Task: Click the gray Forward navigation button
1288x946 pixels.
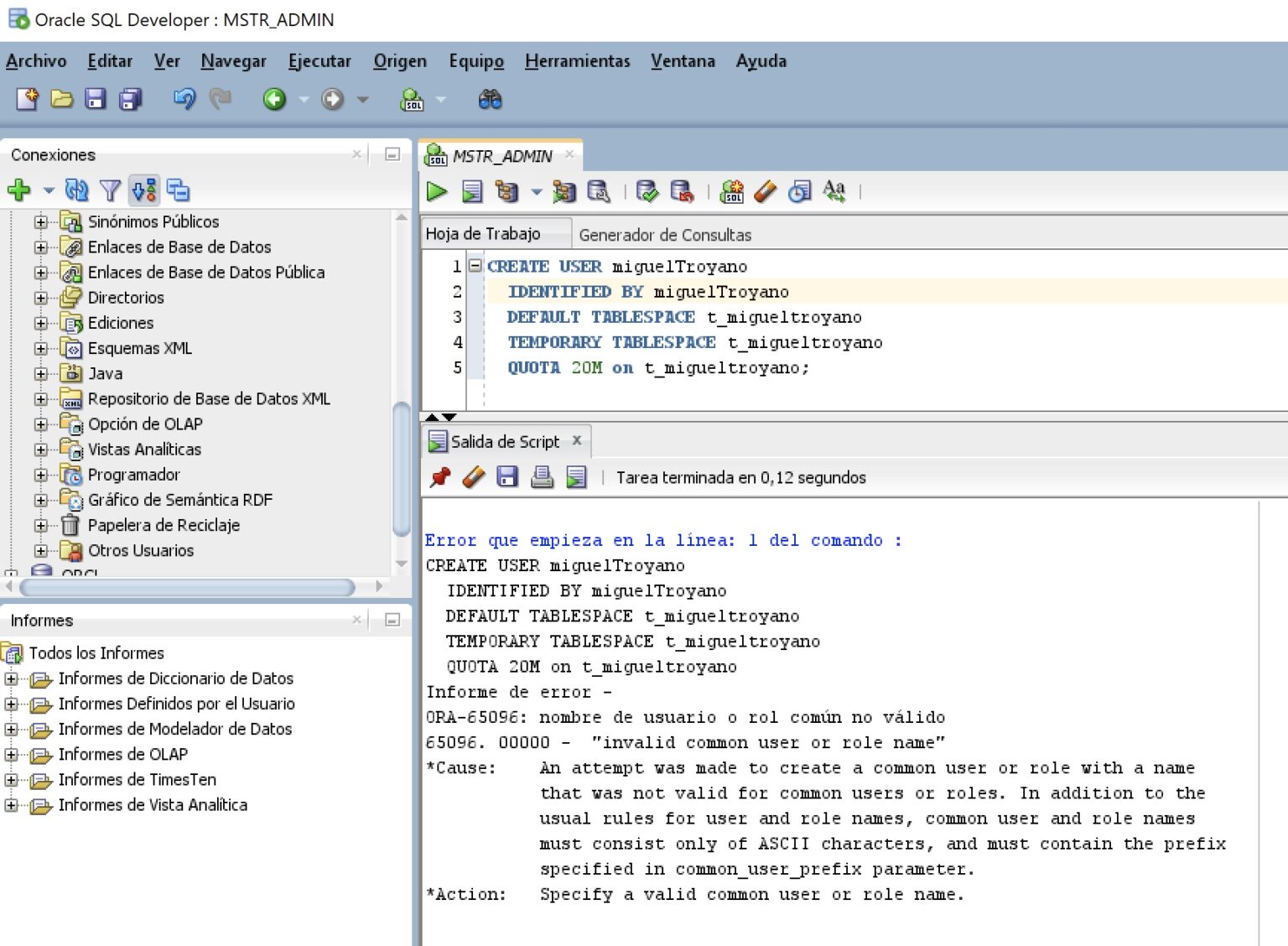Action: 333,99
